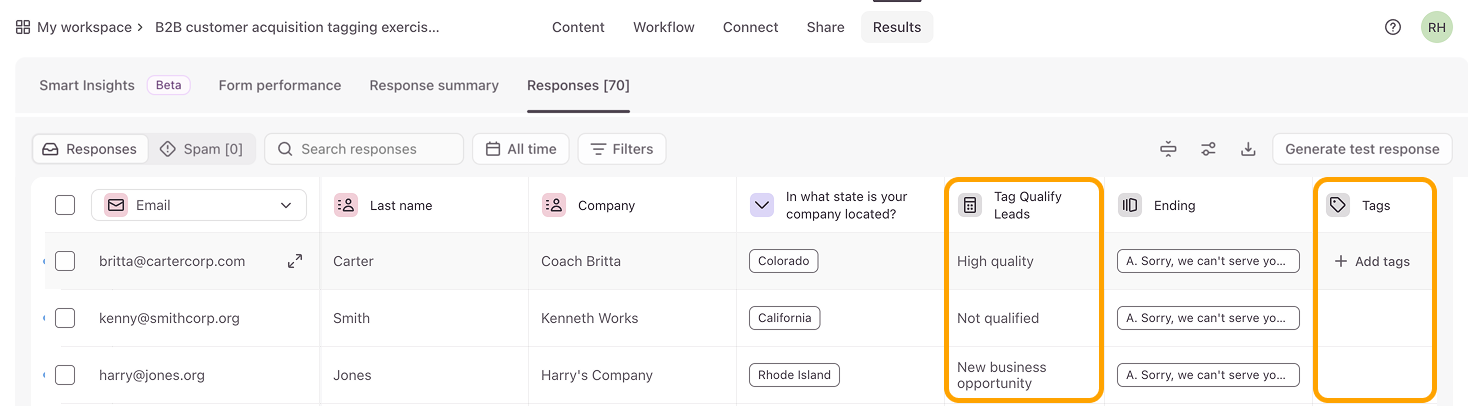Click Generate test response button

coord(1362,149)
